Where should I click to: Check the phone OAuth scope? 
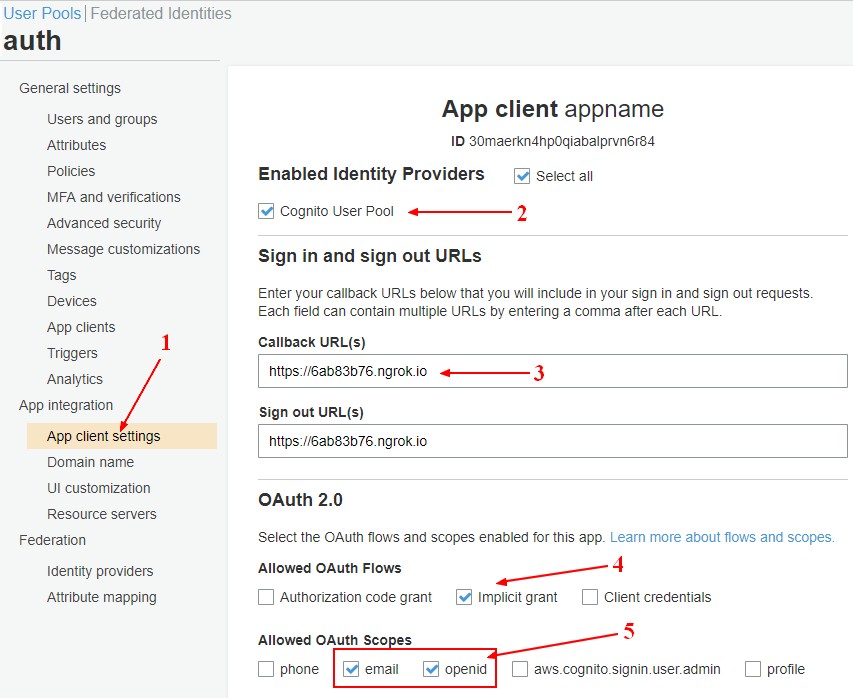[266, 669]
